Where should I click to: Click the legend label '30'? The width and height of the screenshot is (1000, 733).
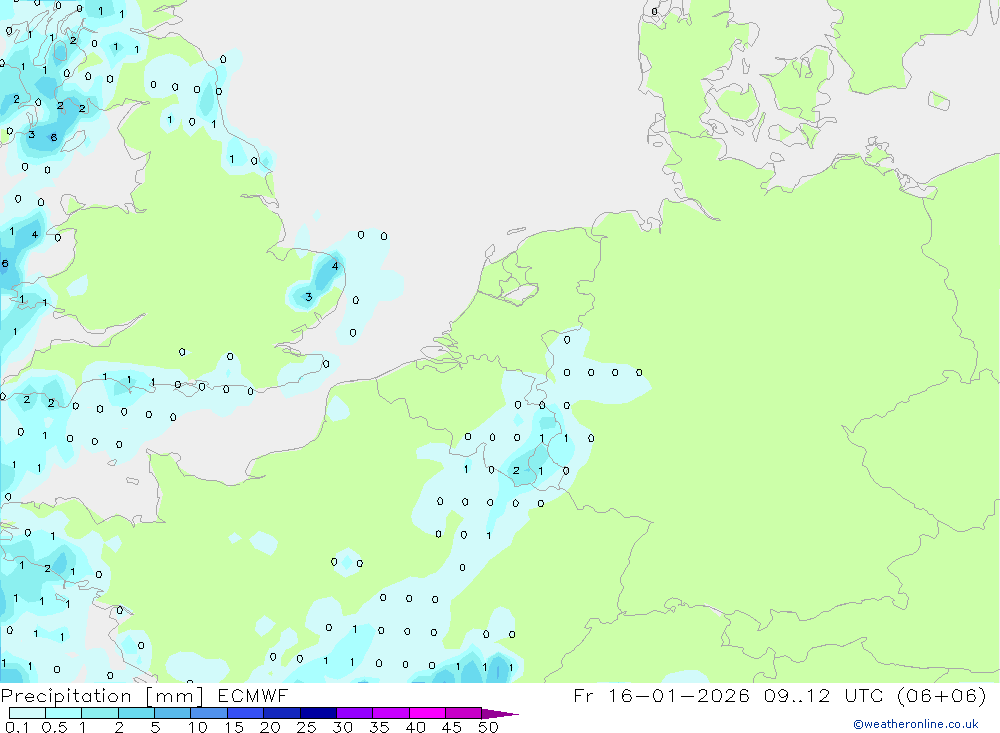point(343,727)
